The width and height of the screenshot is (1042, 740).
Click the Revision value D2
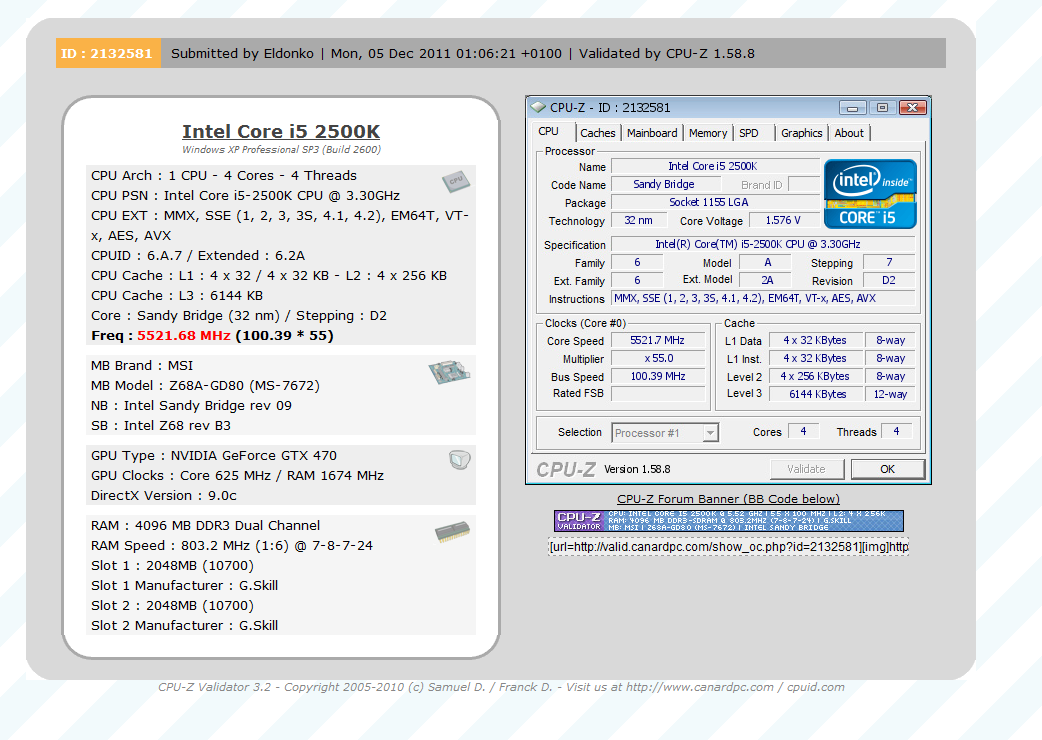click(x=888, y=280)
